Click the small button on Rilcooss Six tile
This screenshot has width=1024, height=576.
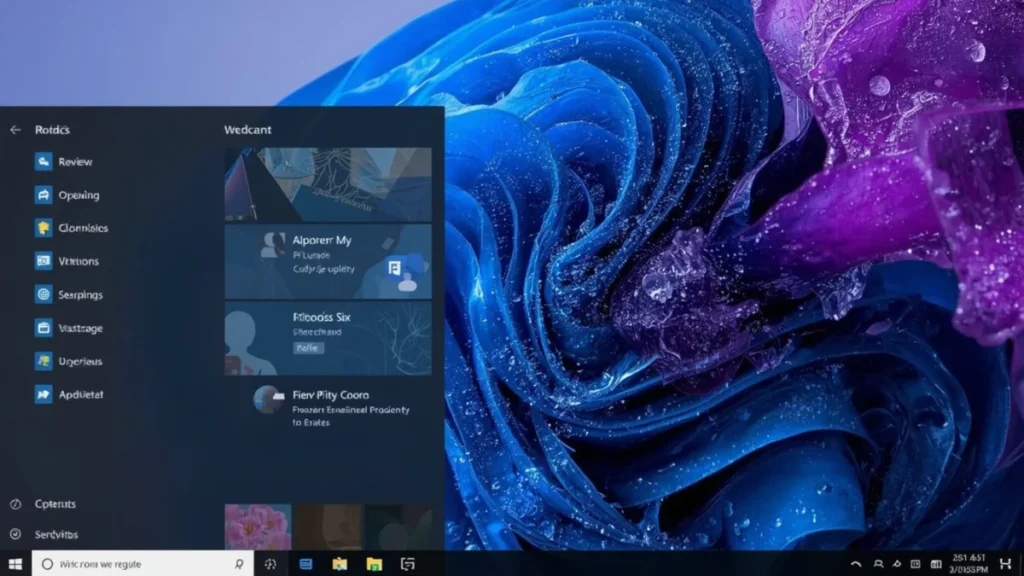pos(308,348)
